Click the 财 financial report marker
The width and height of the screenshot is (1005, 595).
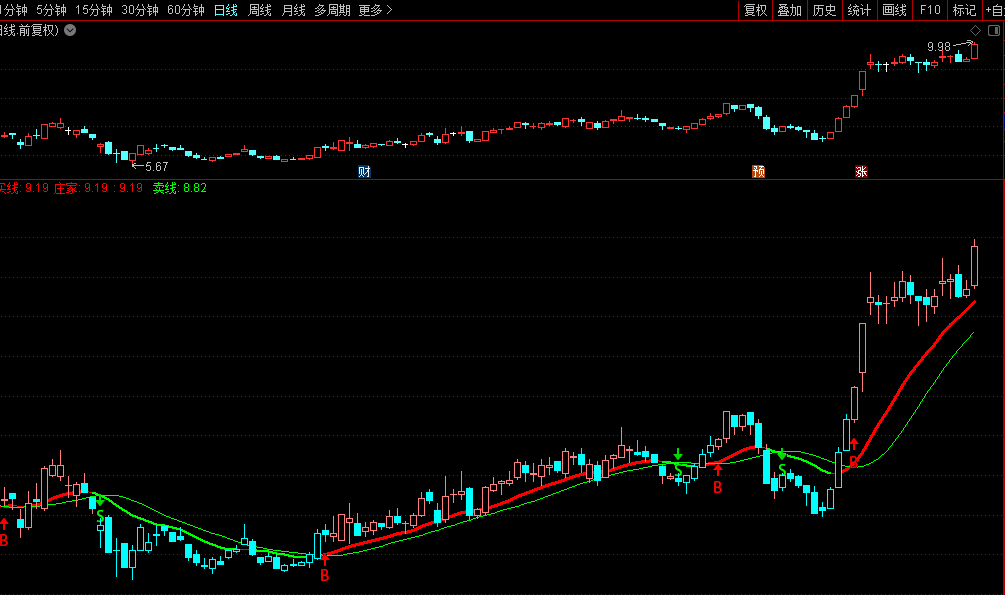click(x=364, y=171)
